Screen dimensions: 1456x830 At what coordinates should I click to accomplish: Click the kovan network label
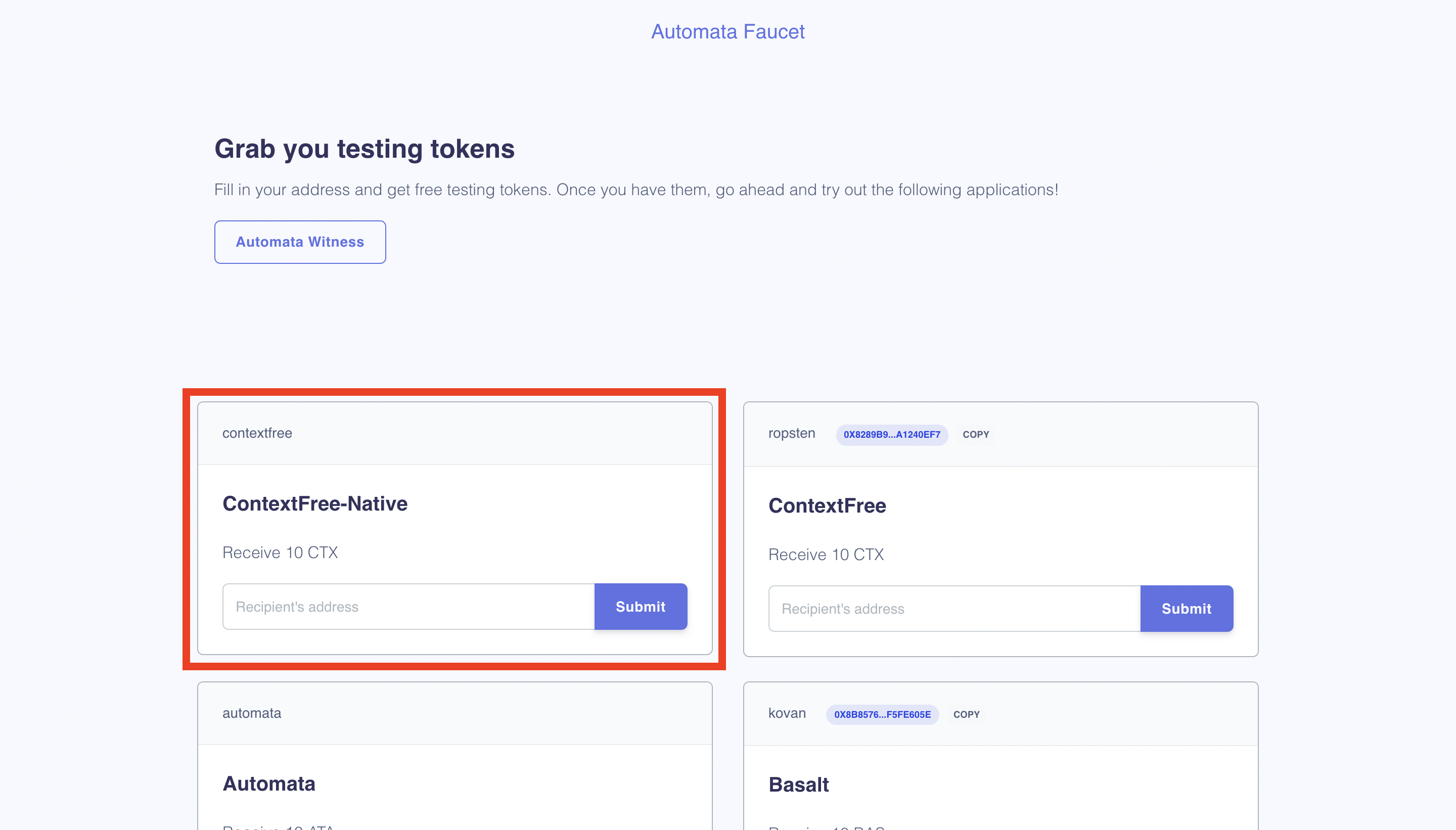787,713
